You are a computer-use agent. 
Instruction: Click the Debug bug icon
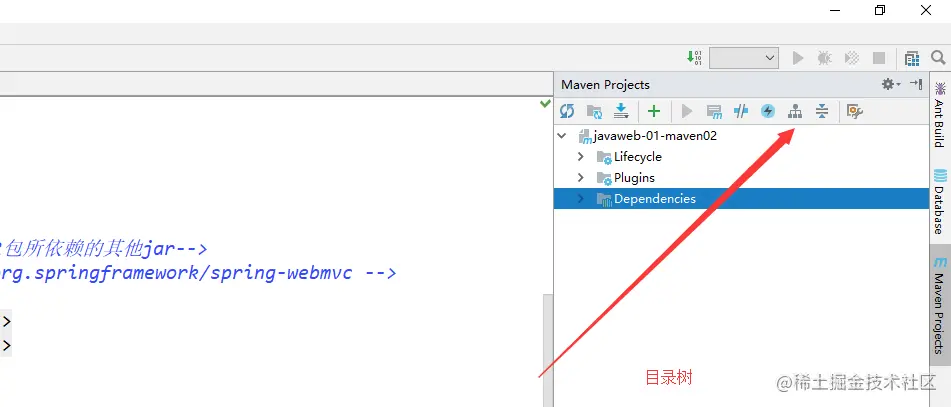[x=824, y=58]
